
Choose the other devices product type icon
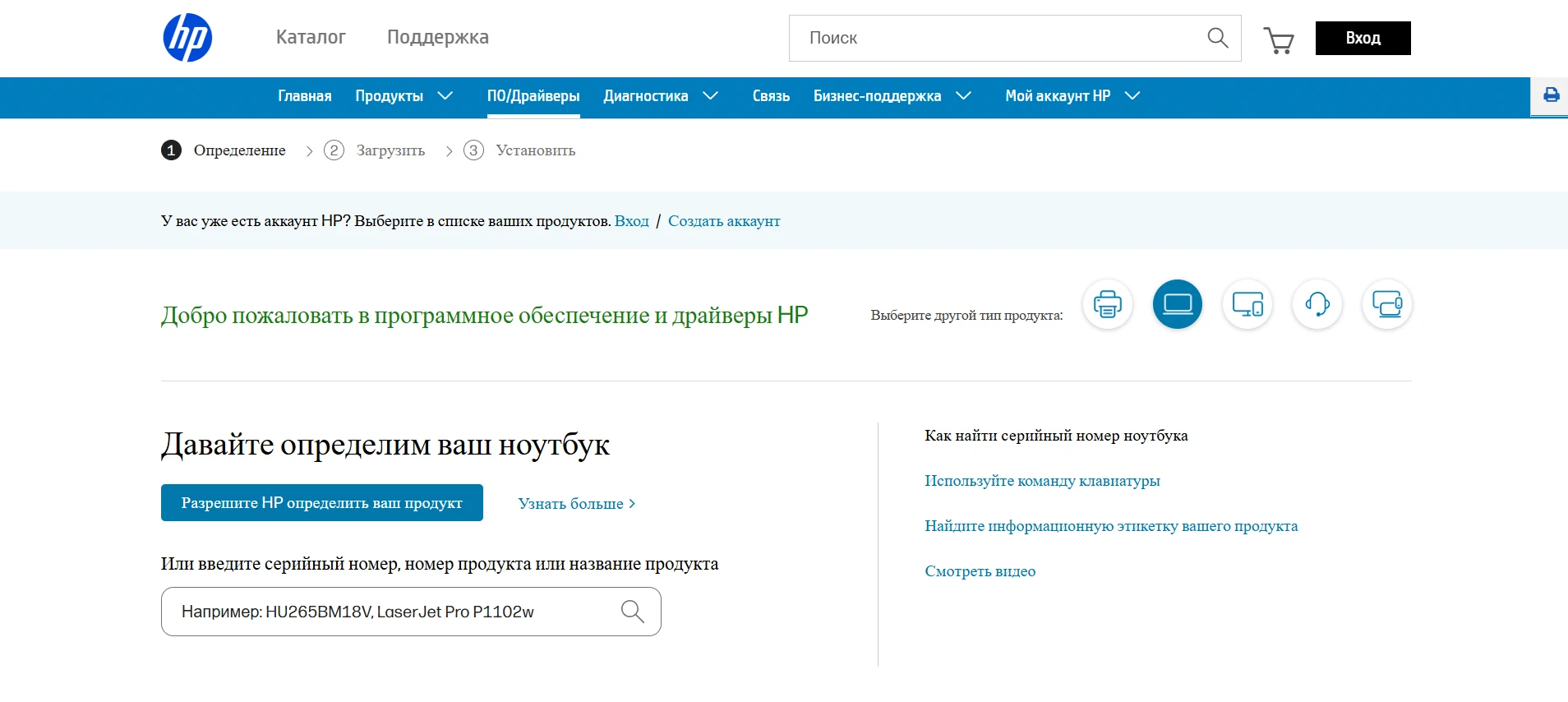[1386, 304]
